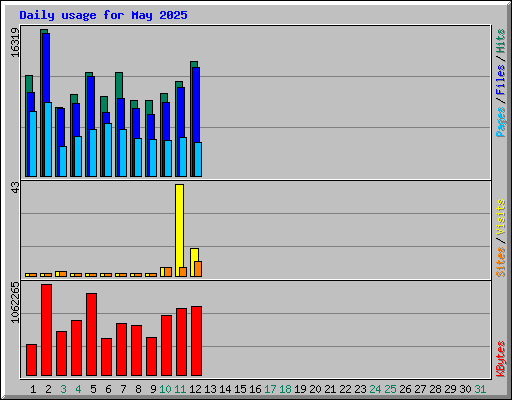Screen dimensions: 512x400
Task: Click day 8 on the x-axis
Action: click(x=138, y=389)
